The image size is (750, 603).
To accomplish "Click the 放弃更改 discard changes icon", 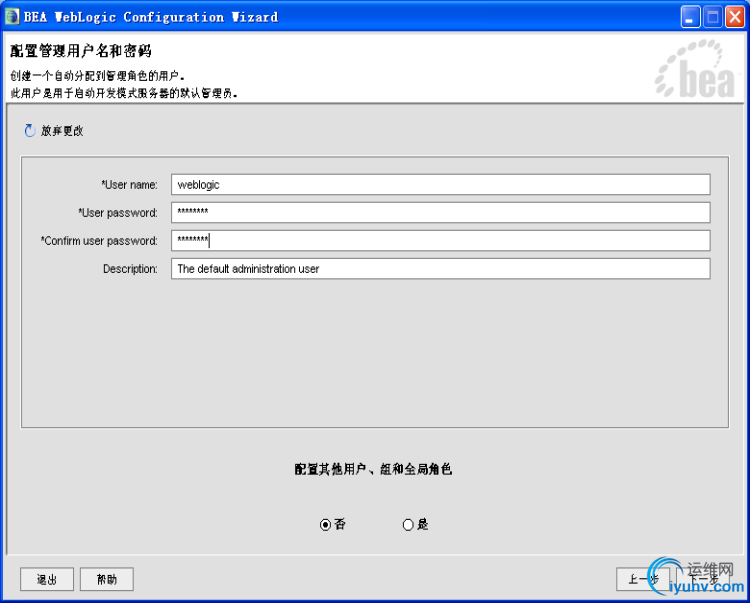I will (x=30, y=131).
